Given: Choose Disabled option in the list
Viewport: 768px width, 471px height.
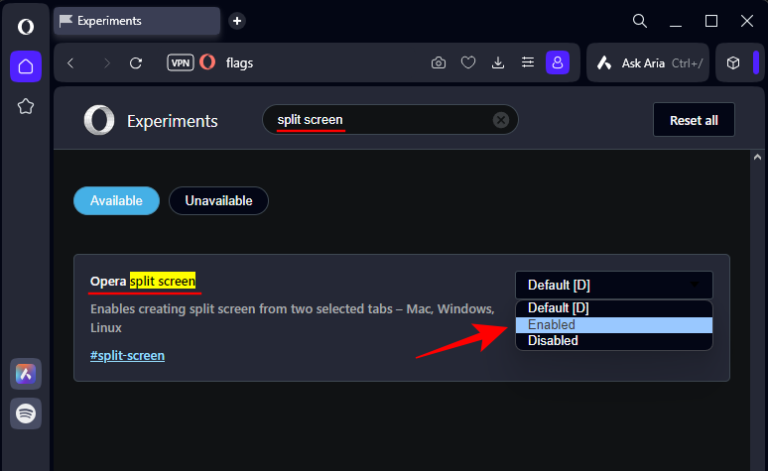Looking at the screenshot, I should coord(614,341).
